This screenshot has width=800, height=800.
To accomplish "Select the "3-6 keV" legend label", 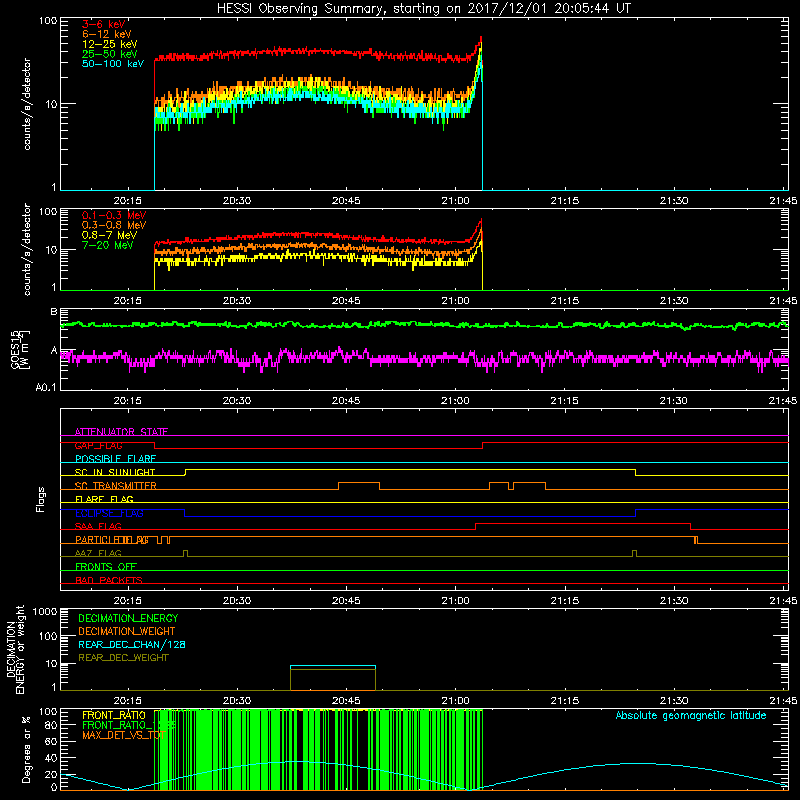I will (x=104, y=24).
